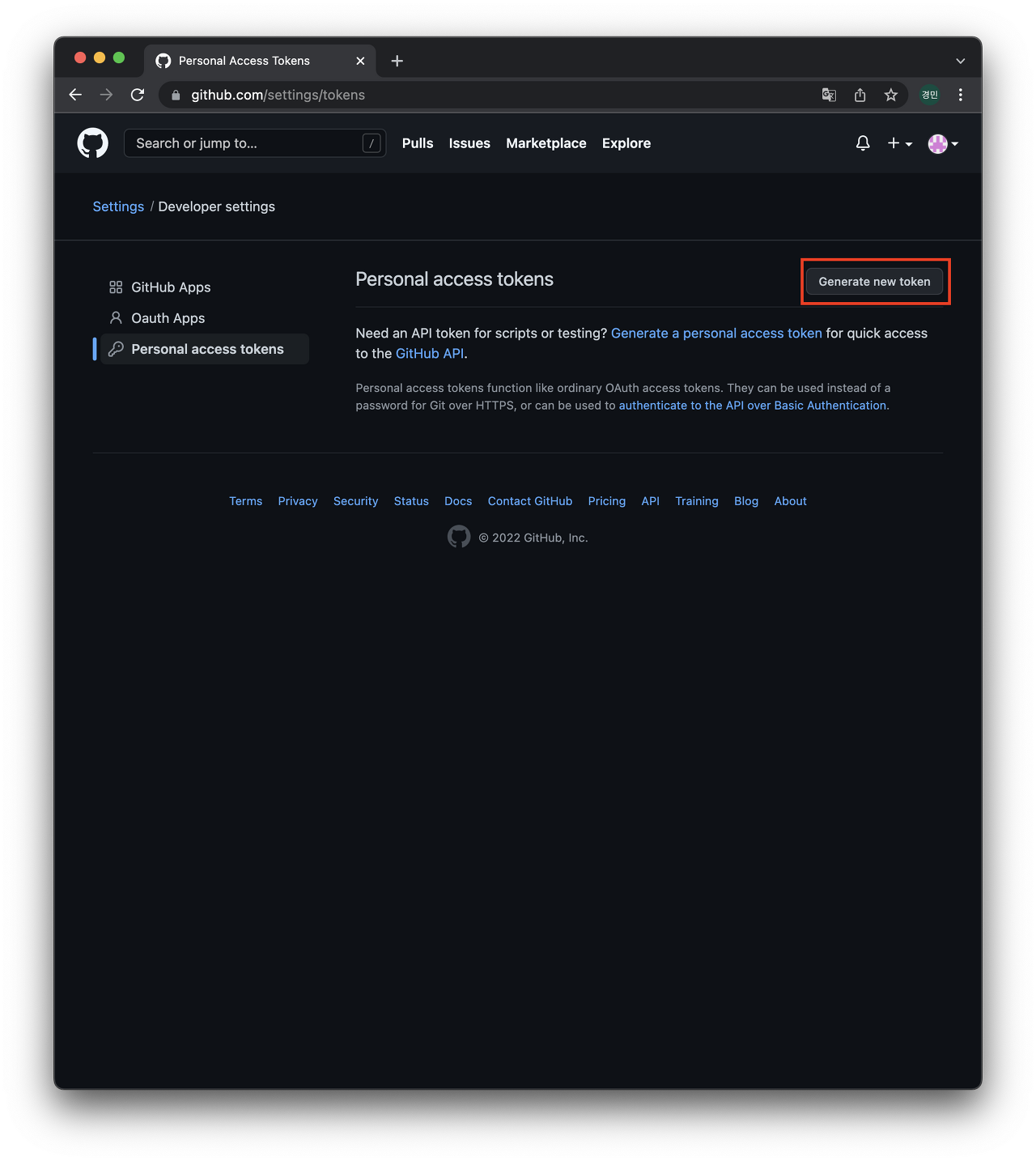Image resolution: width=1036 pixels, height=1161 pixels.
Task: Open Explore in the header
Action: [626, 143]
